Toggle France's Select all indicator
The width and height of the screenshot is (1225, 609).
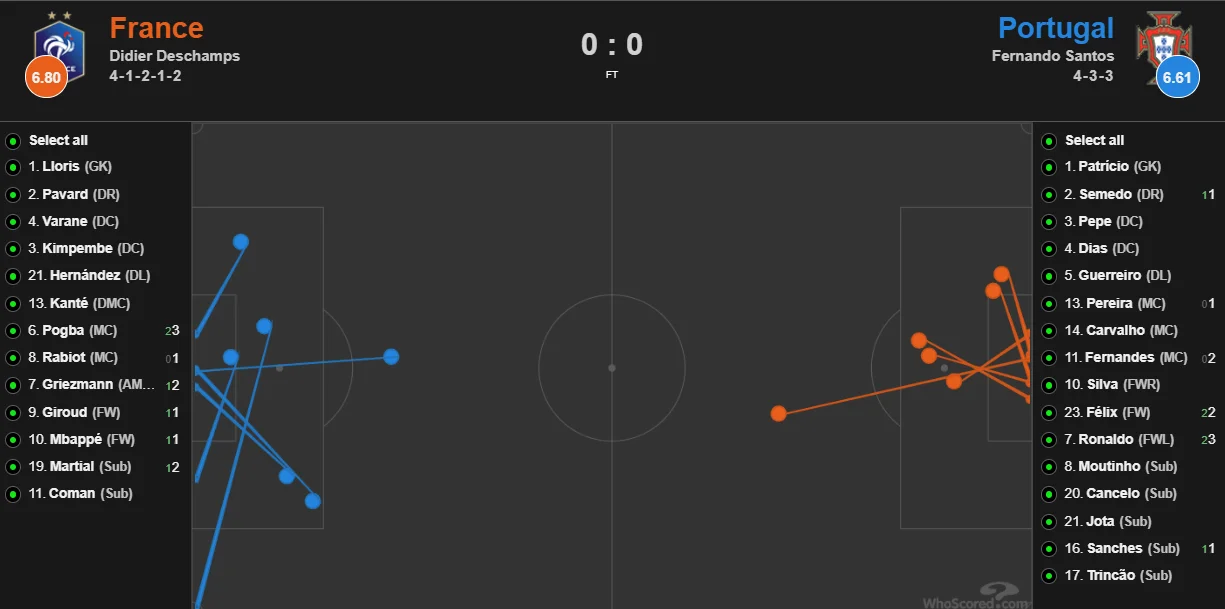[x=13, y=141]
